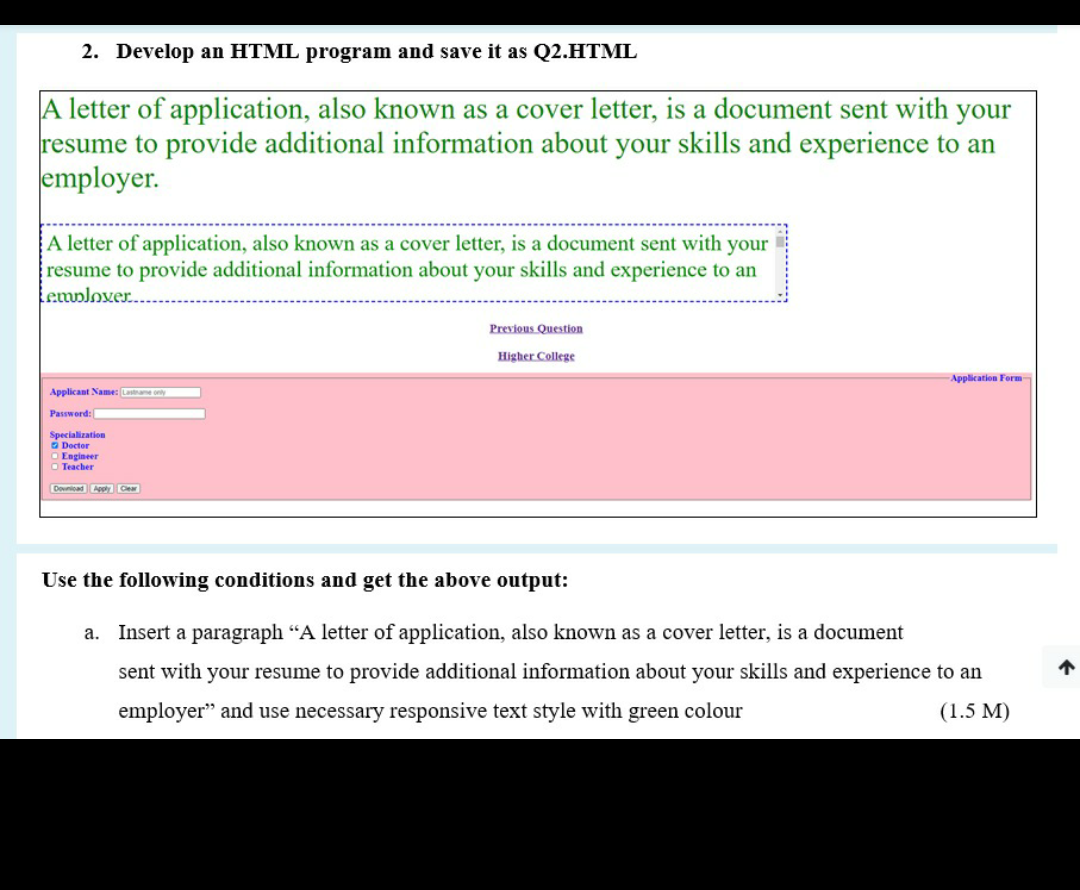Check the Teacher checkbox
The width and height of the screenshot is (1080, 890).
click(53, 467)
